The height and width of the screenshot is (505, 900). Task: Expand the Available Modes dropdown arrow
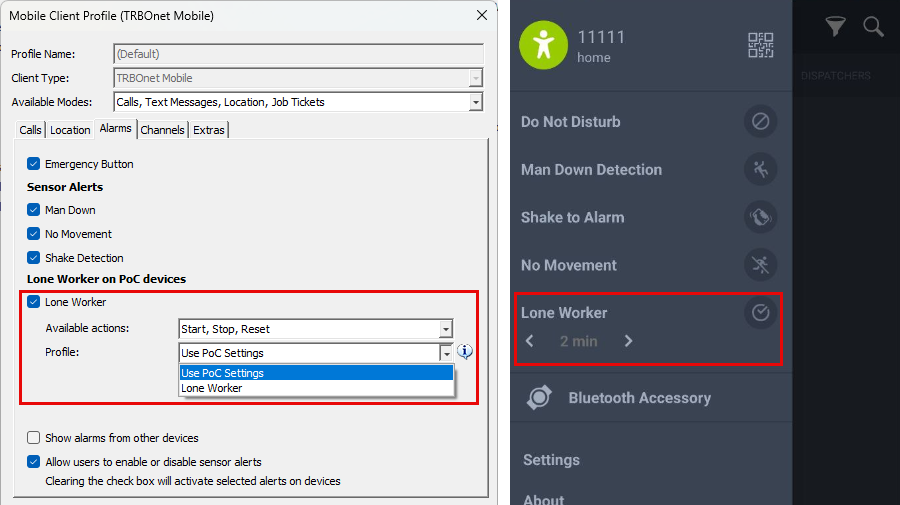tap(476, 102)
